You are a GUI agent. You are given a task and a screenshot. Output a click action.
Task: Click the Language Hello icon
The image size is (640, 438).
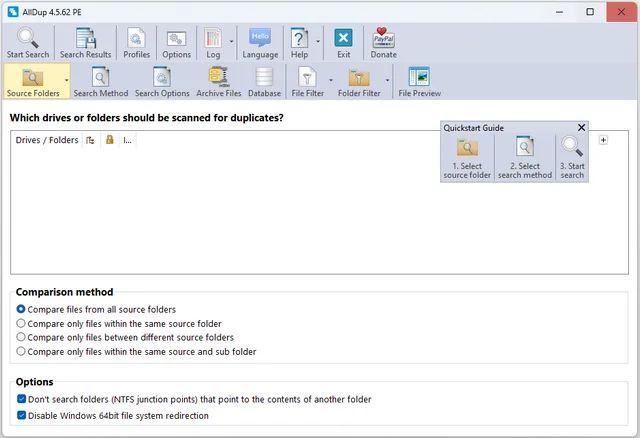point(260,38)
